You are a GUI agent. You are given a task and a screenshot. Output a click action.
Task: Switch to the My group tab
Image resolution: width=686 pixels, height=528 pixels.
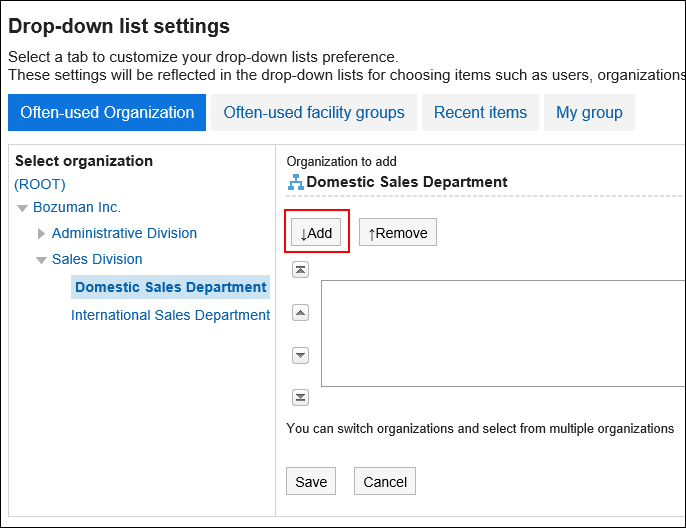pos(589,112)
